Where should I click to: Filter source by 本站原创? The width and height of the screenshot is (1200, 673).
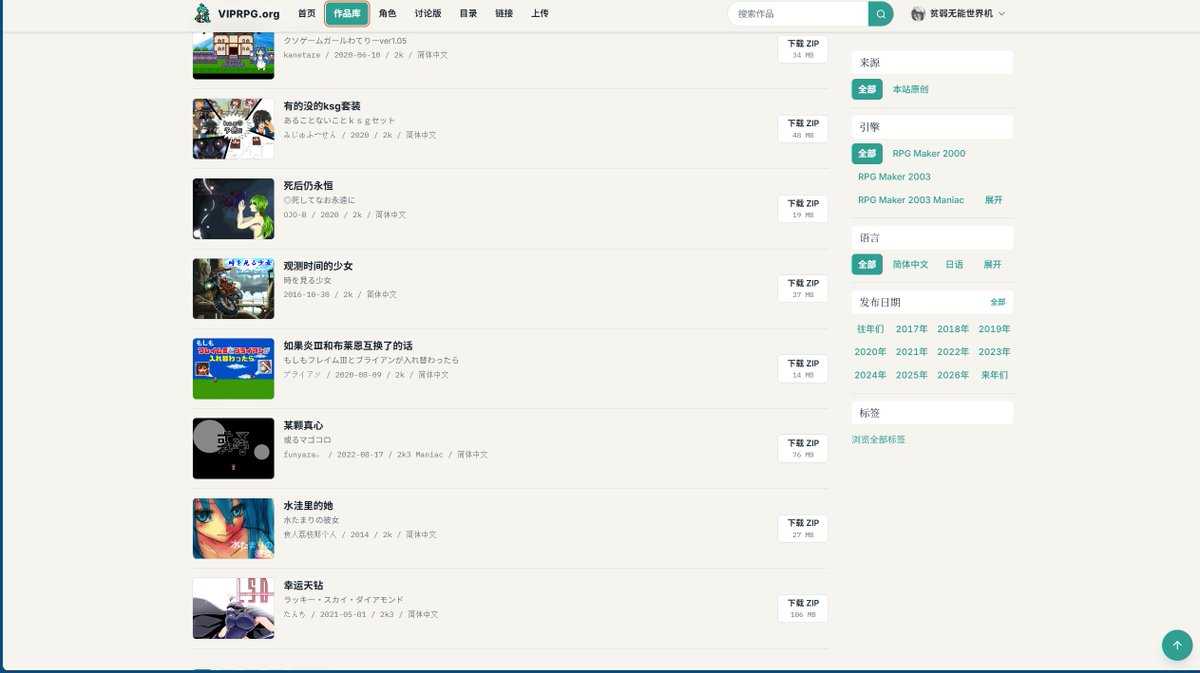coord(910,89)
